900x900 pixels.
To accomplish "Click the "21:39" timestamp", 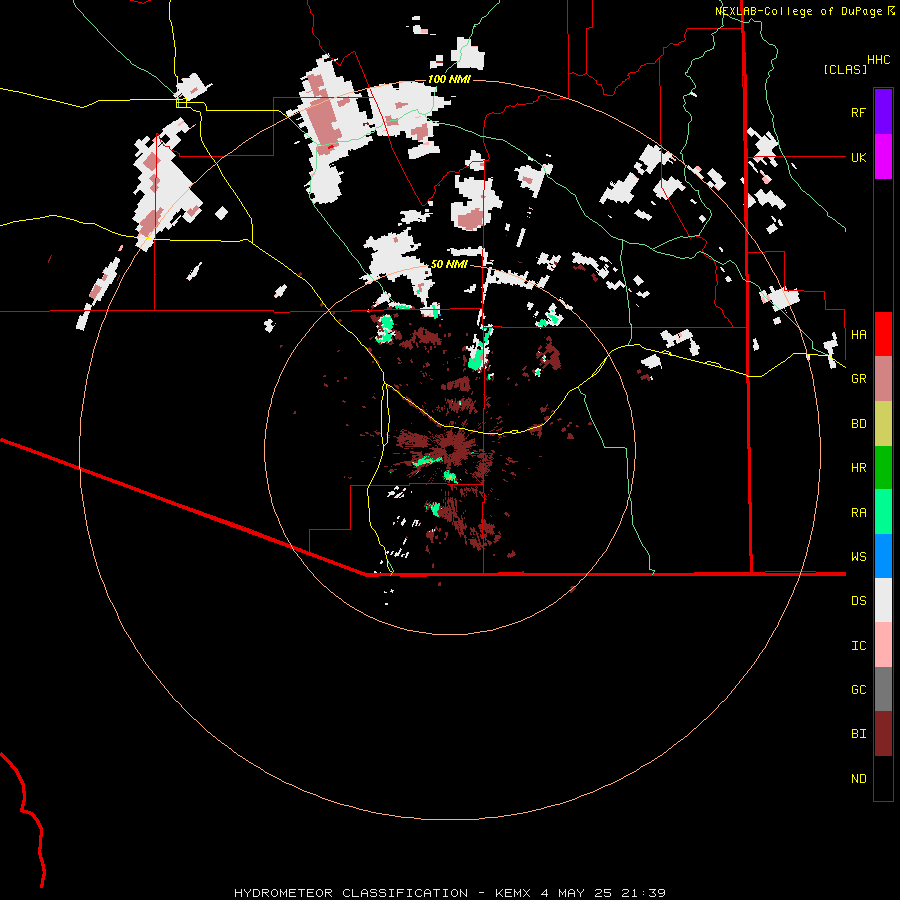I will point(642,893).
